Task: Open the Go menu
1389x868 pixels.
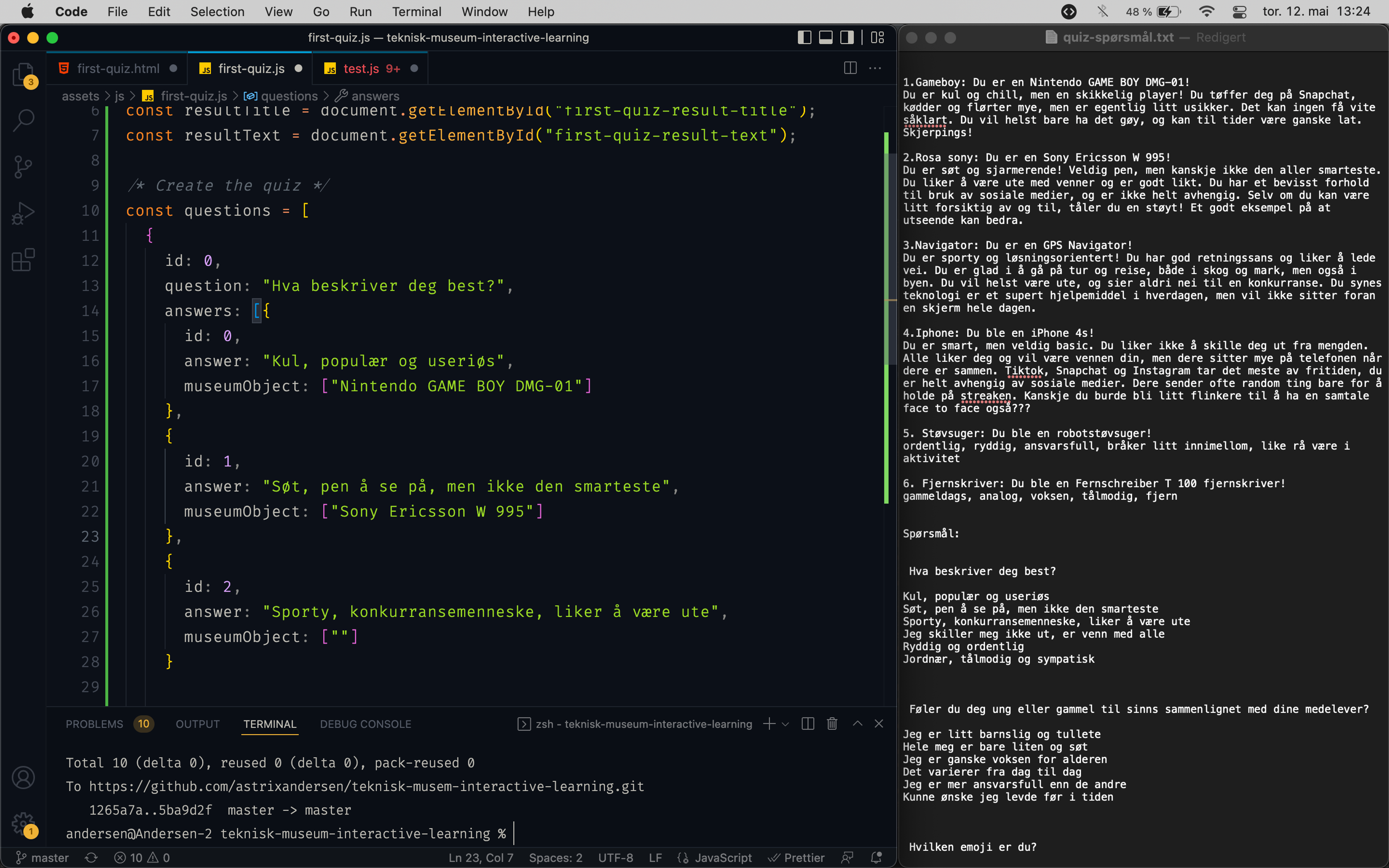Action: [321, 12]
